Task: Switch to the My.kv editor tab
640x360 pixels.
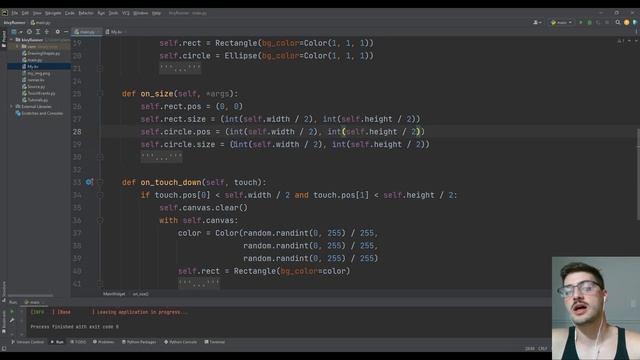Action: 116,31
